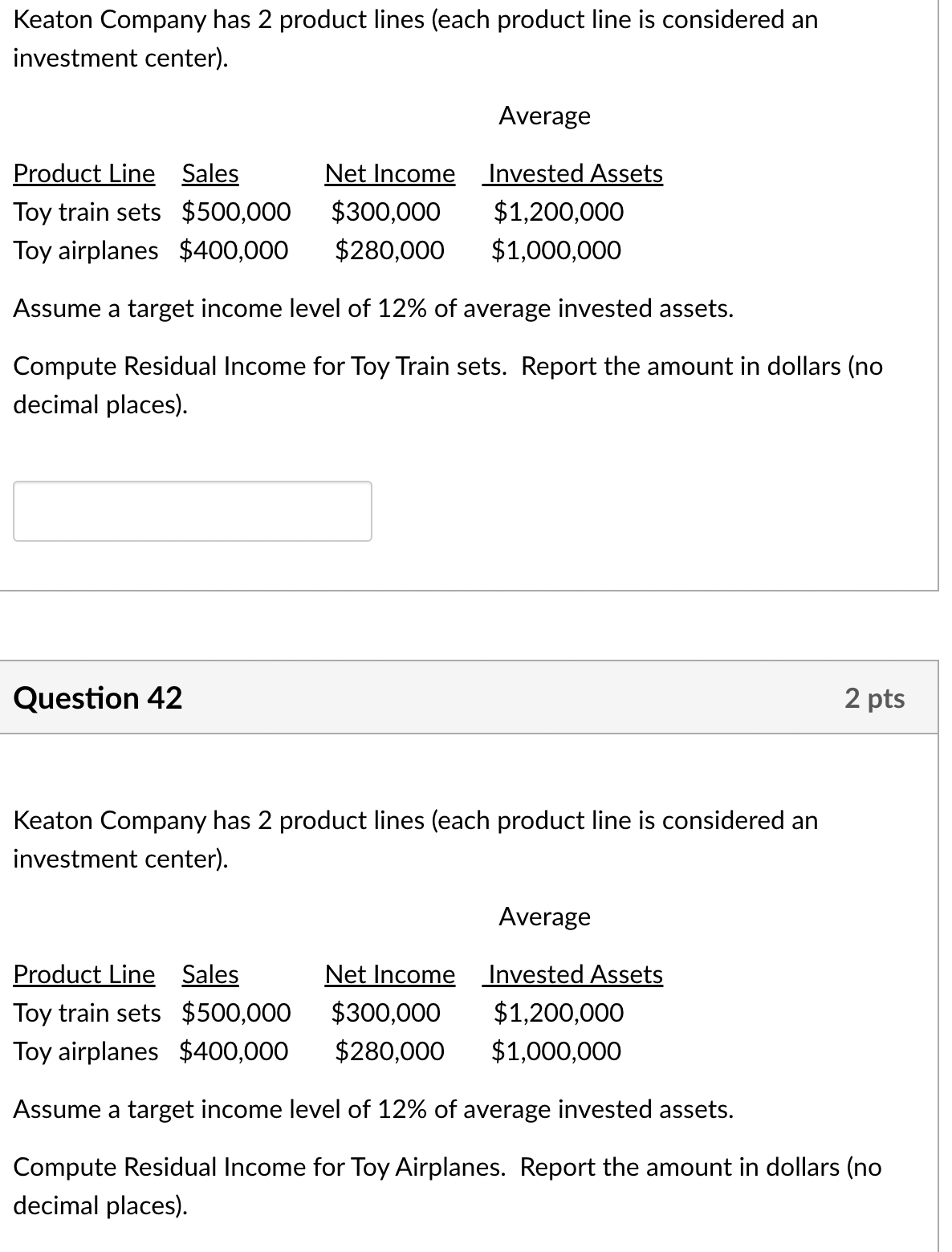Click the Product Line header above Question 42

[84, 173]
